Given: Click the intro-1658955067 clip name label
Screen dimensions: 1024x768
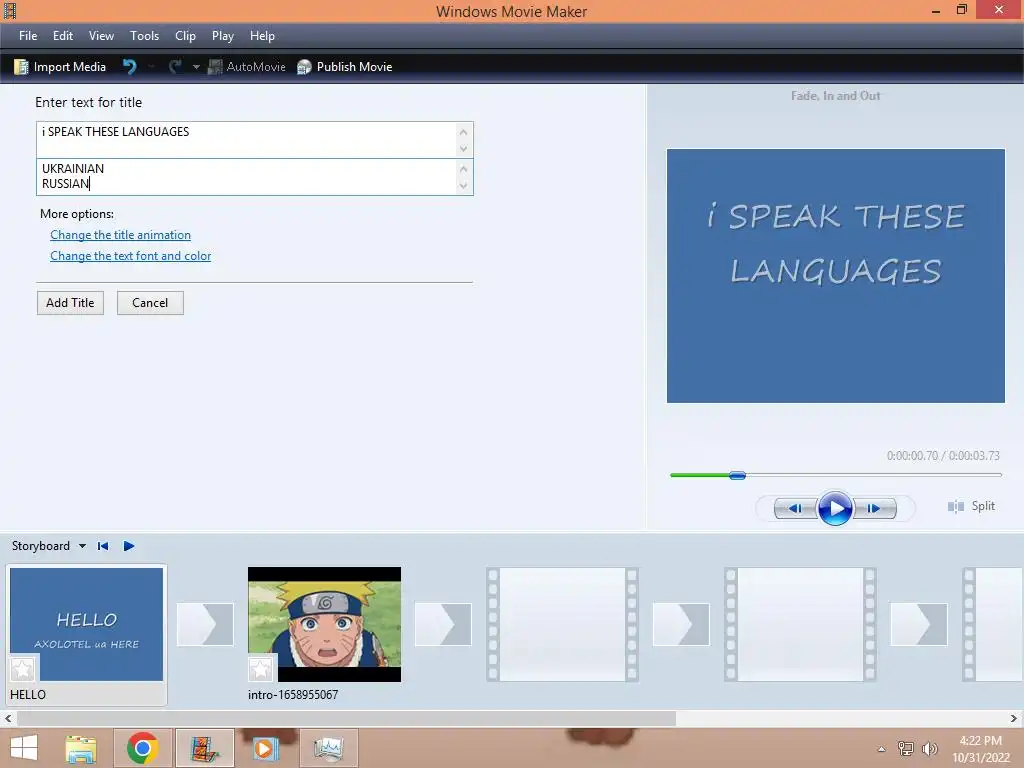Looking at the screenshot, I should (293, 695).
